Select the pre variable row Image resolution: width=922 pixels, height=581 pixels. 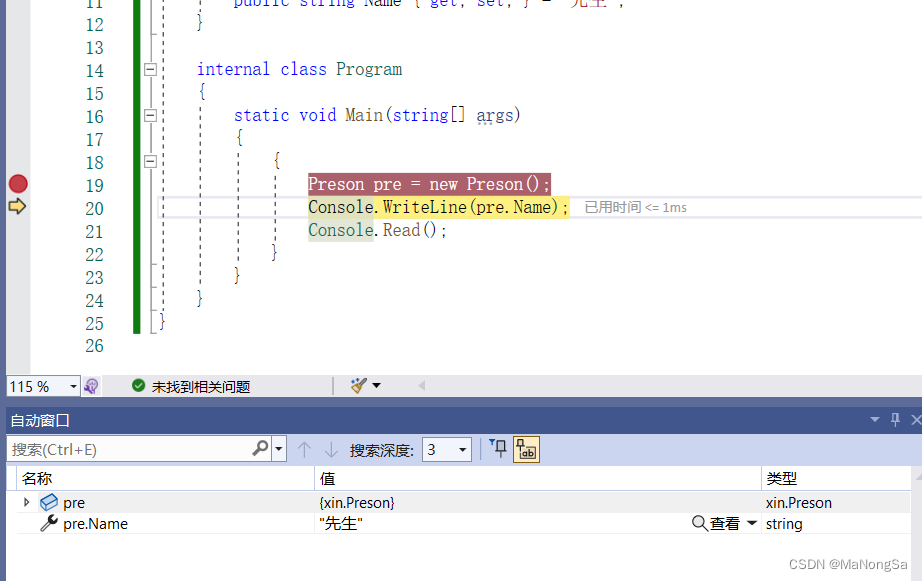point(463,503)
